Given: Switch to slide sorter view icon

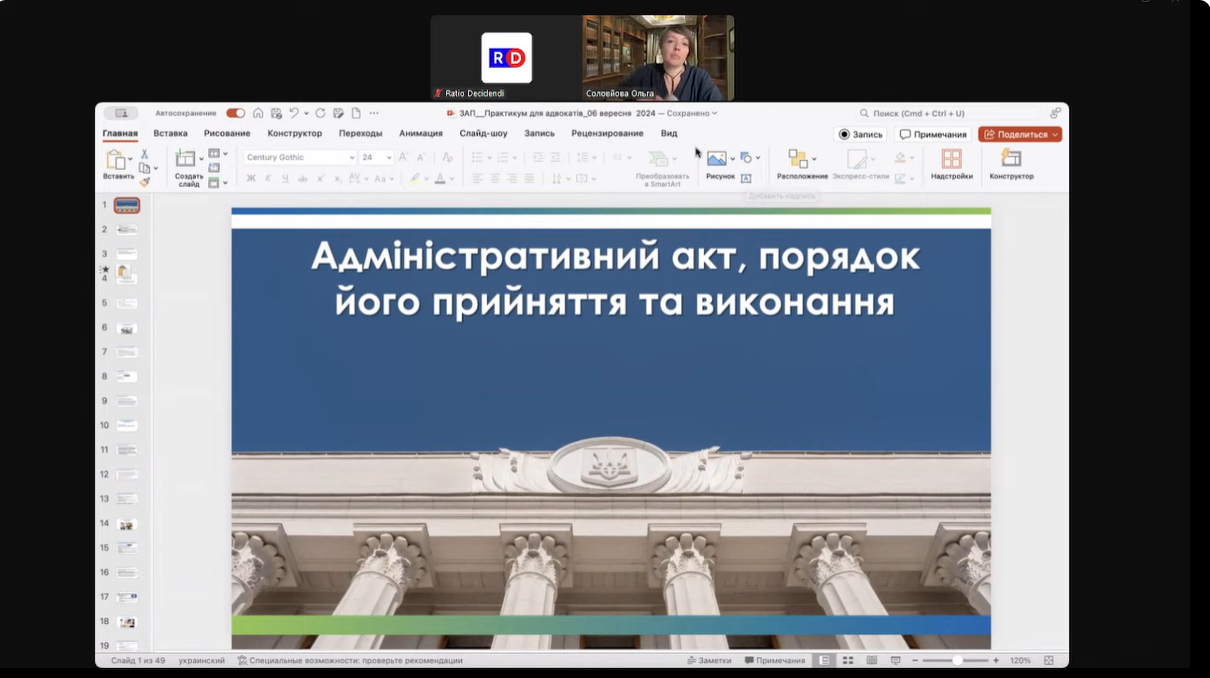Looking at the screenshot, I should (848, 661).
